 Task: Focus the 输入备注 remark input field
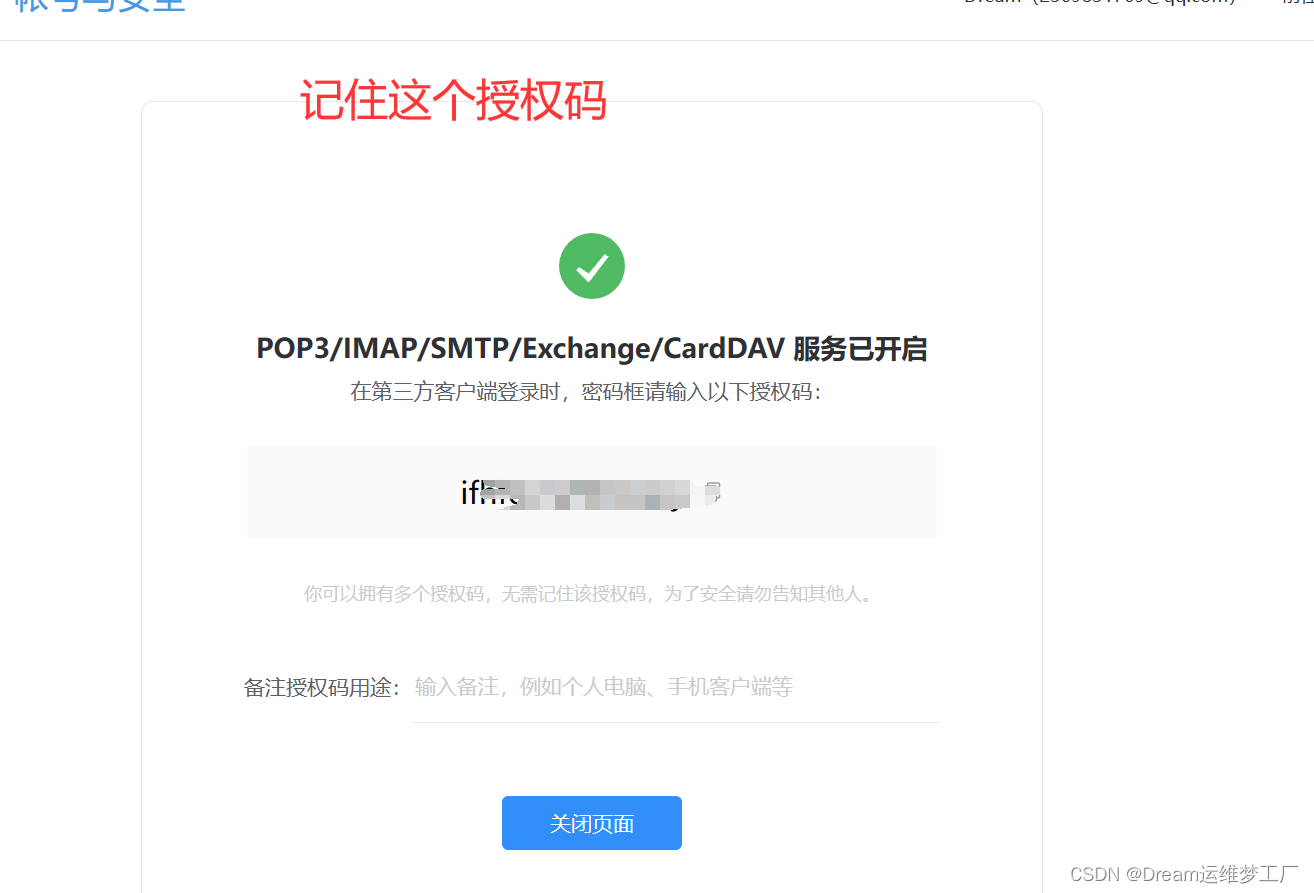point(675,687)
